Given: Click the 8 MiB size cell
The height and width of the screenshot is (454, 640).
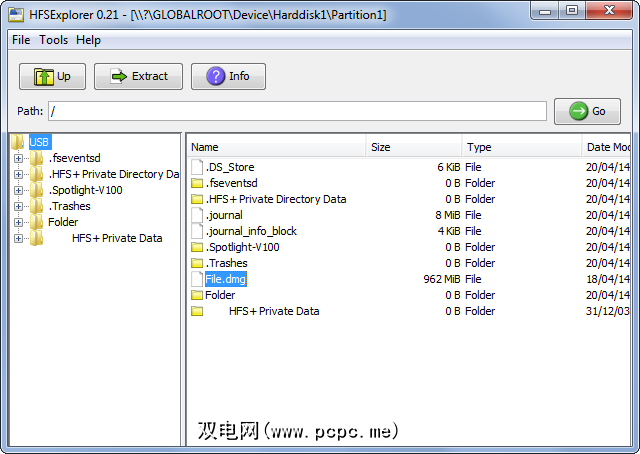Looking at the screenshot, I should pos(447,215).
